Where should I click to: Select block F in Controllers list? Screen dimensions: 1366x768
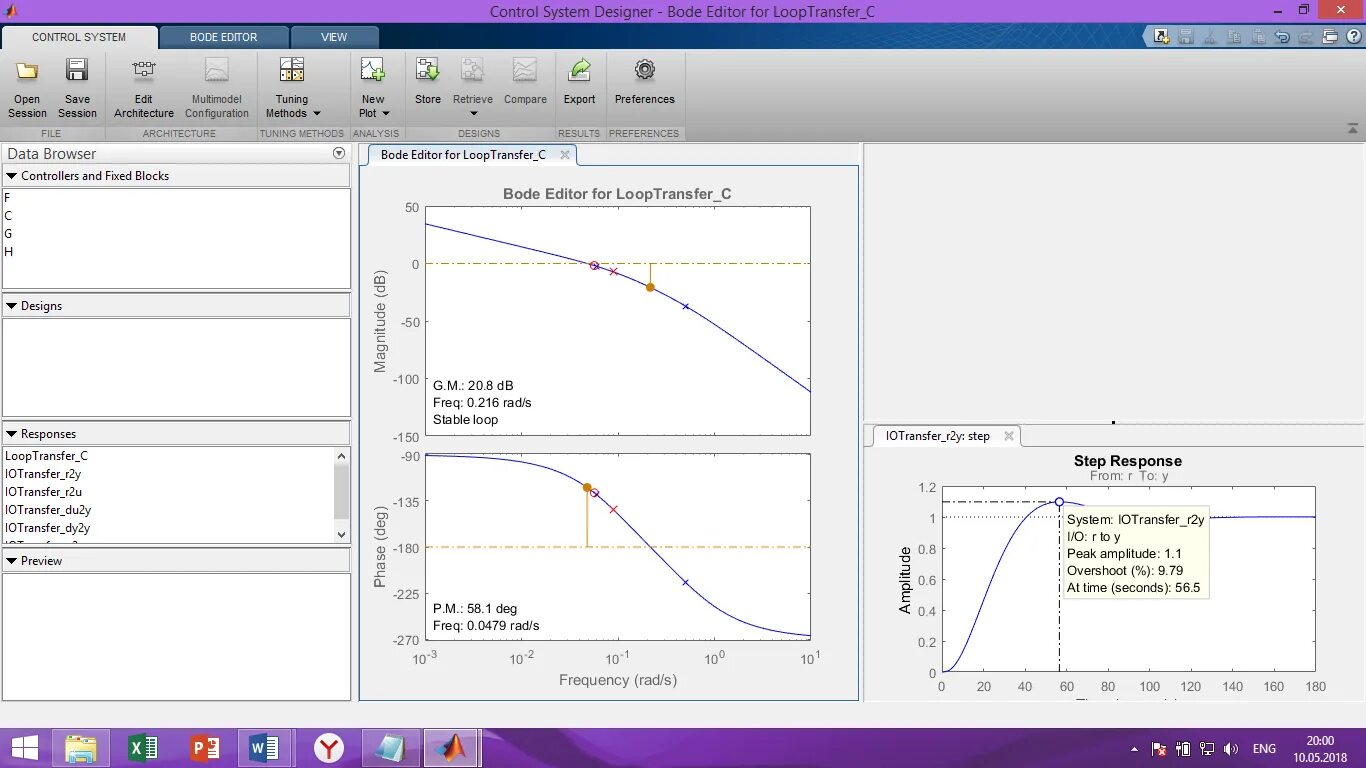point(176,198)
